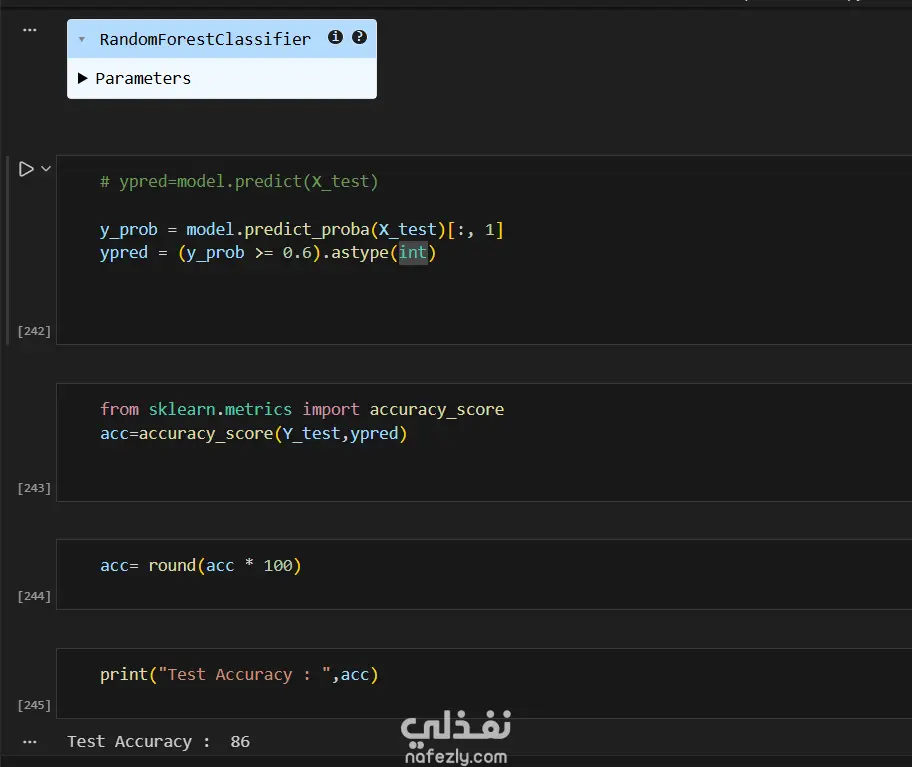912x767 pixels.
Task: Select the [243] execution count label
Action: (x=34, y=488)
